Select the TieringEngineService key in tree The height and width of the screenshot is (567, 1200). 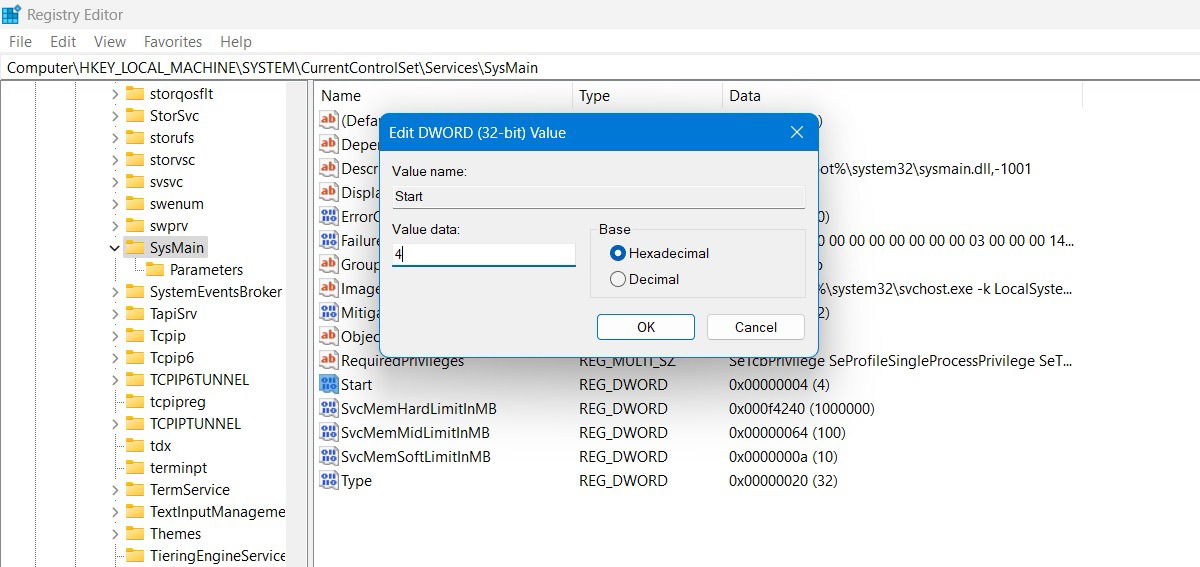click(217, 556)
